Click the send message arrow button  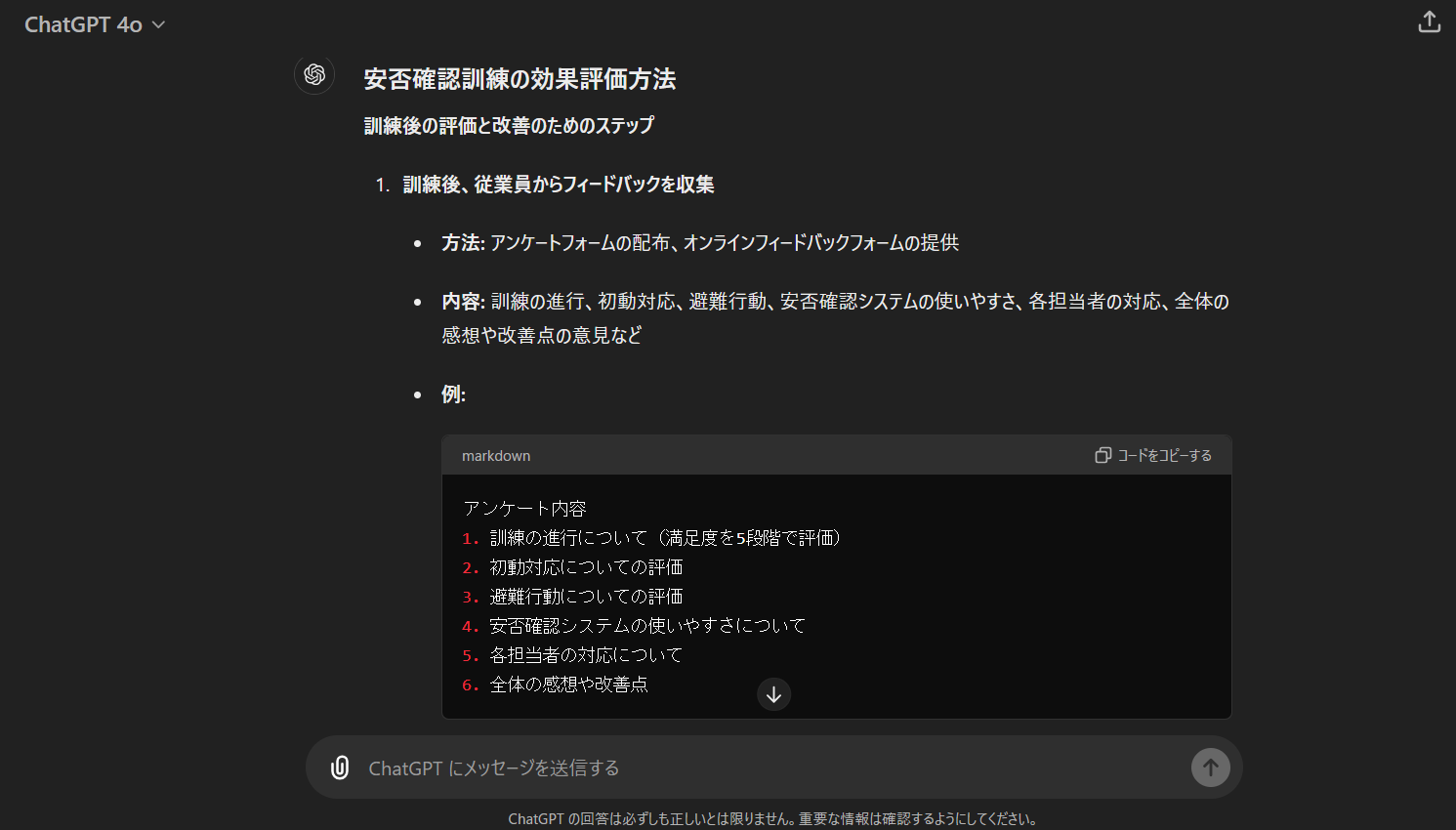pyautogui.click(x=1210, y=768)
